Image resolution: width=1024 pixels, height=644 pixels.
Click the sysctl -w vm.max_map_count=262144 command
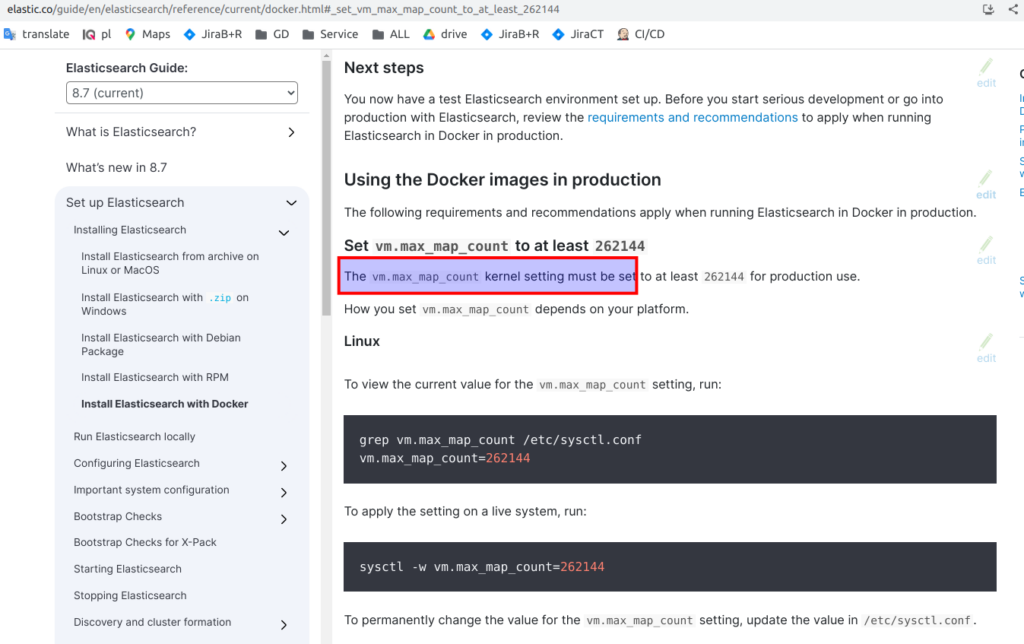click(x=482, y=567)
